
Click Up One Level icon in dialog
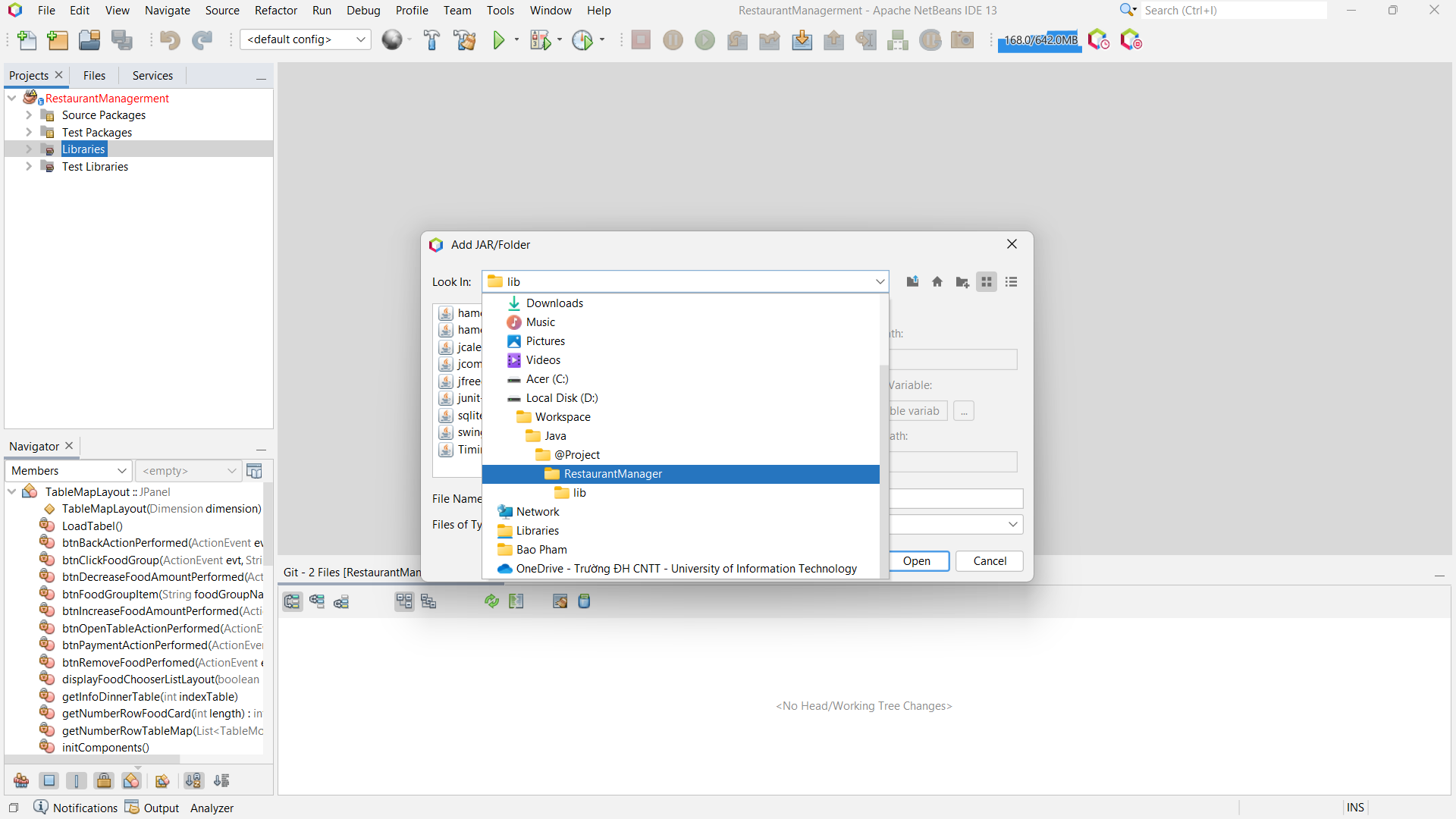[912, 282]
